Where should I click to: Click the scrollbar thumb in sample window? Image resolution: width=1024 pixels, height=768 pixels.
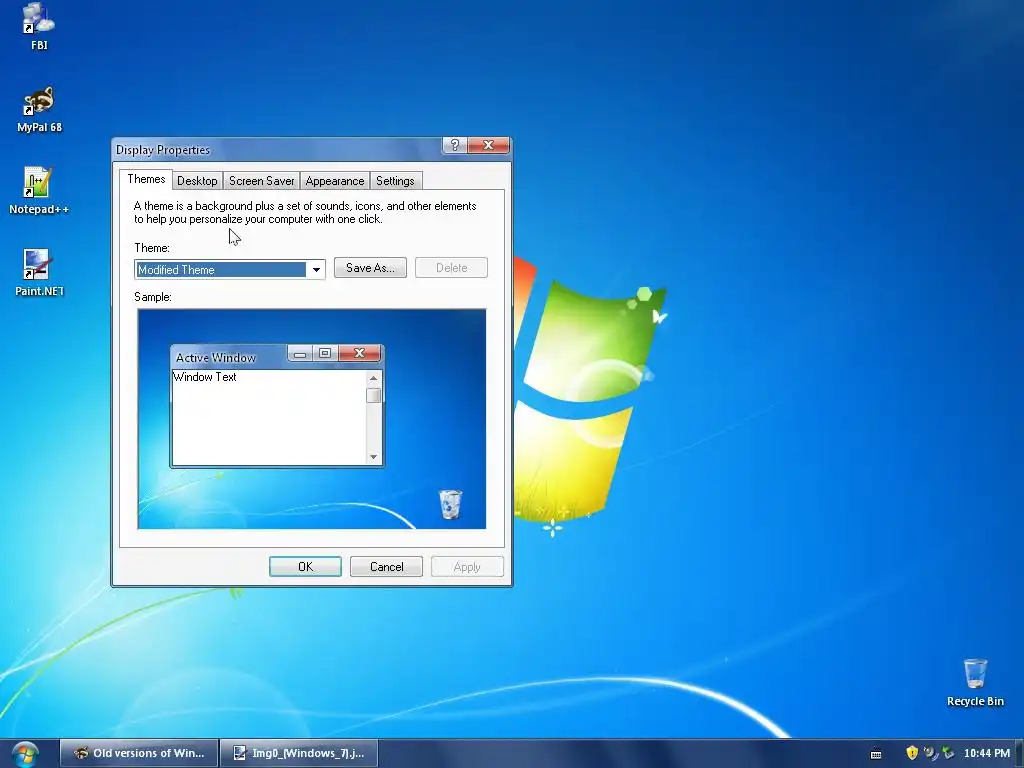[x=374, y=396]
